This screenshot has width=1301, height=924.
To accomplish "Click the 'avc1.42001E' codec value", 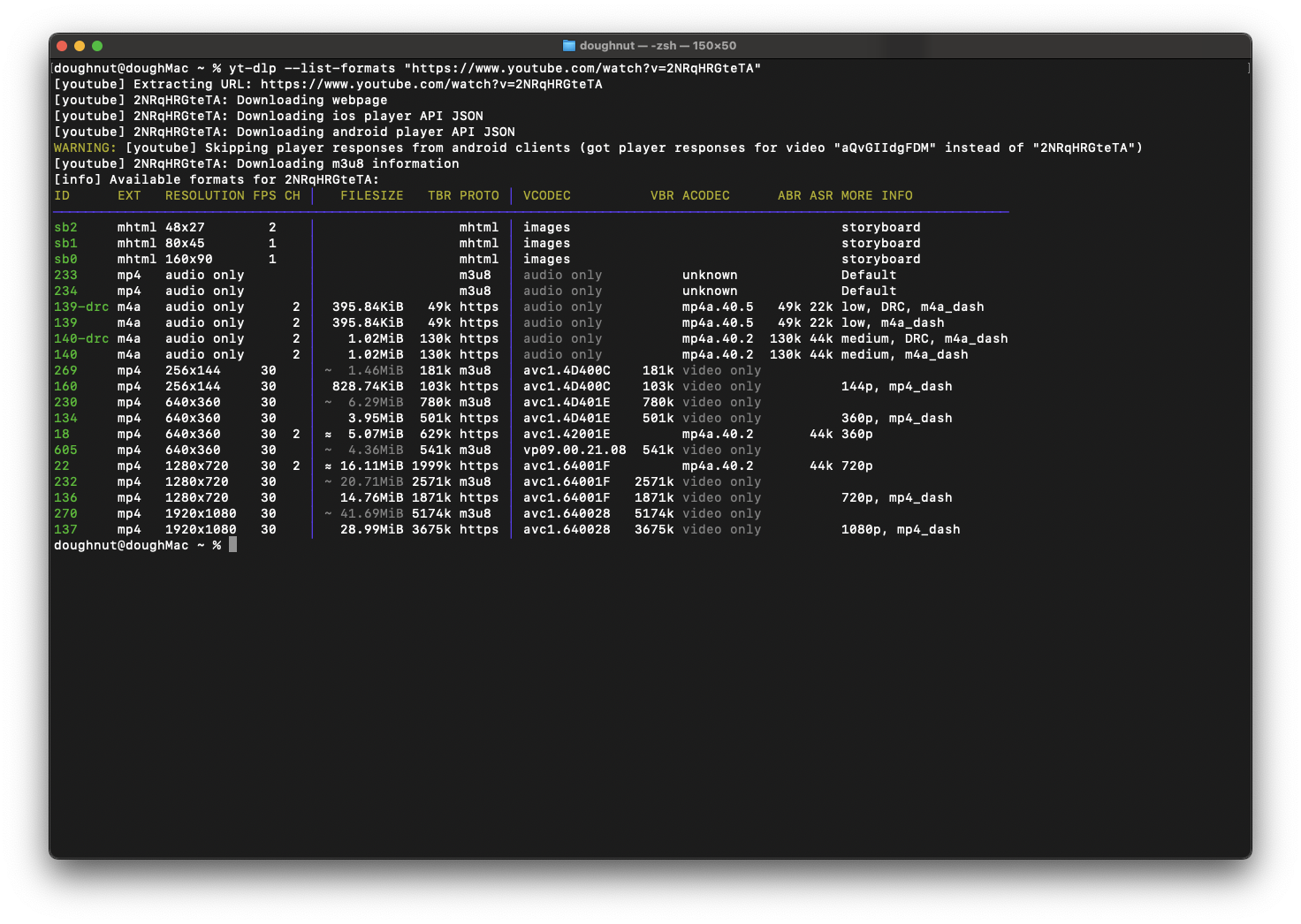I will (567, 434).
